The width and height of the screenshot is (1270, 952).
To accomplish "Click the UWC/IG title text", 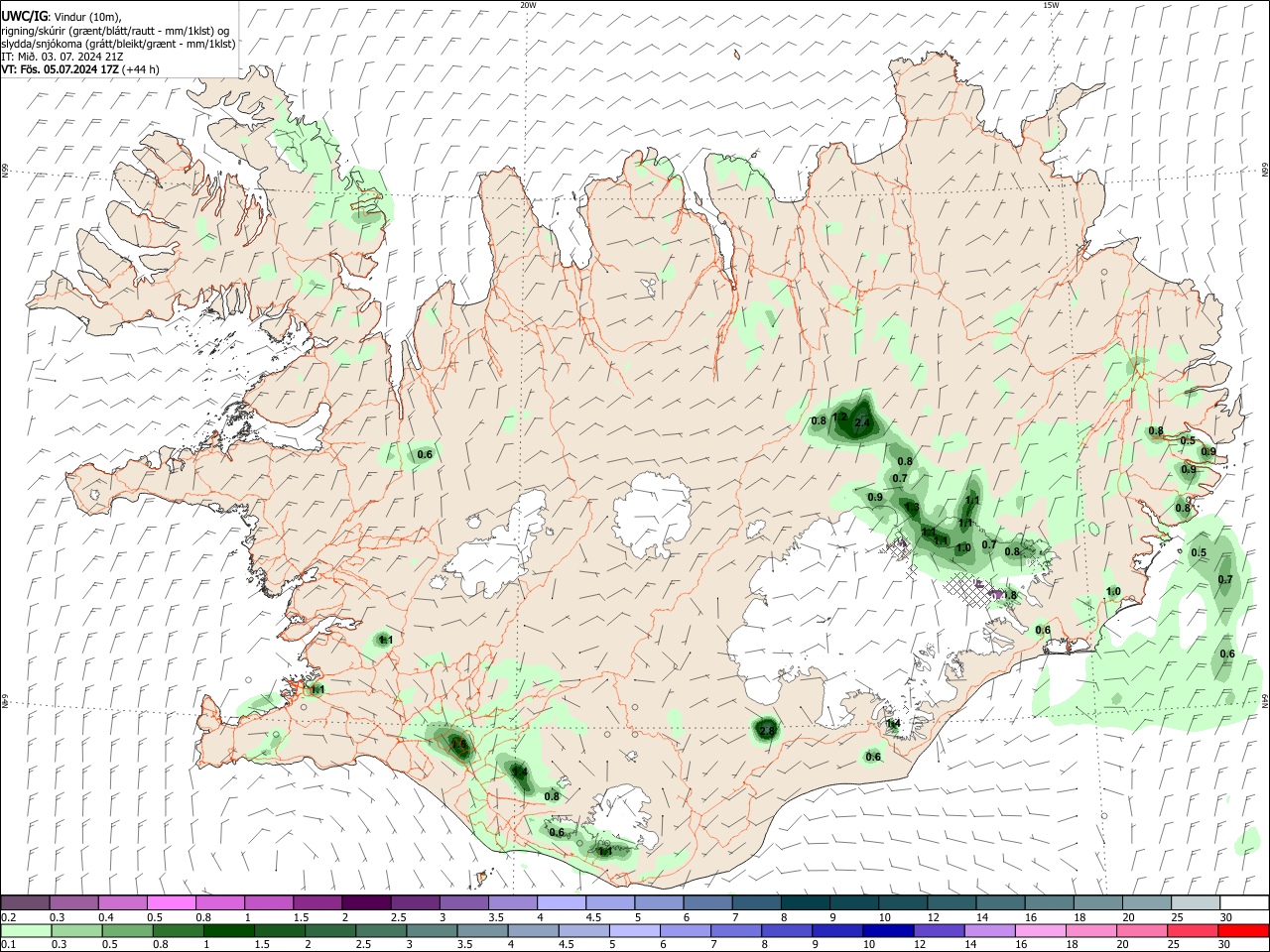I will [24, 17].
